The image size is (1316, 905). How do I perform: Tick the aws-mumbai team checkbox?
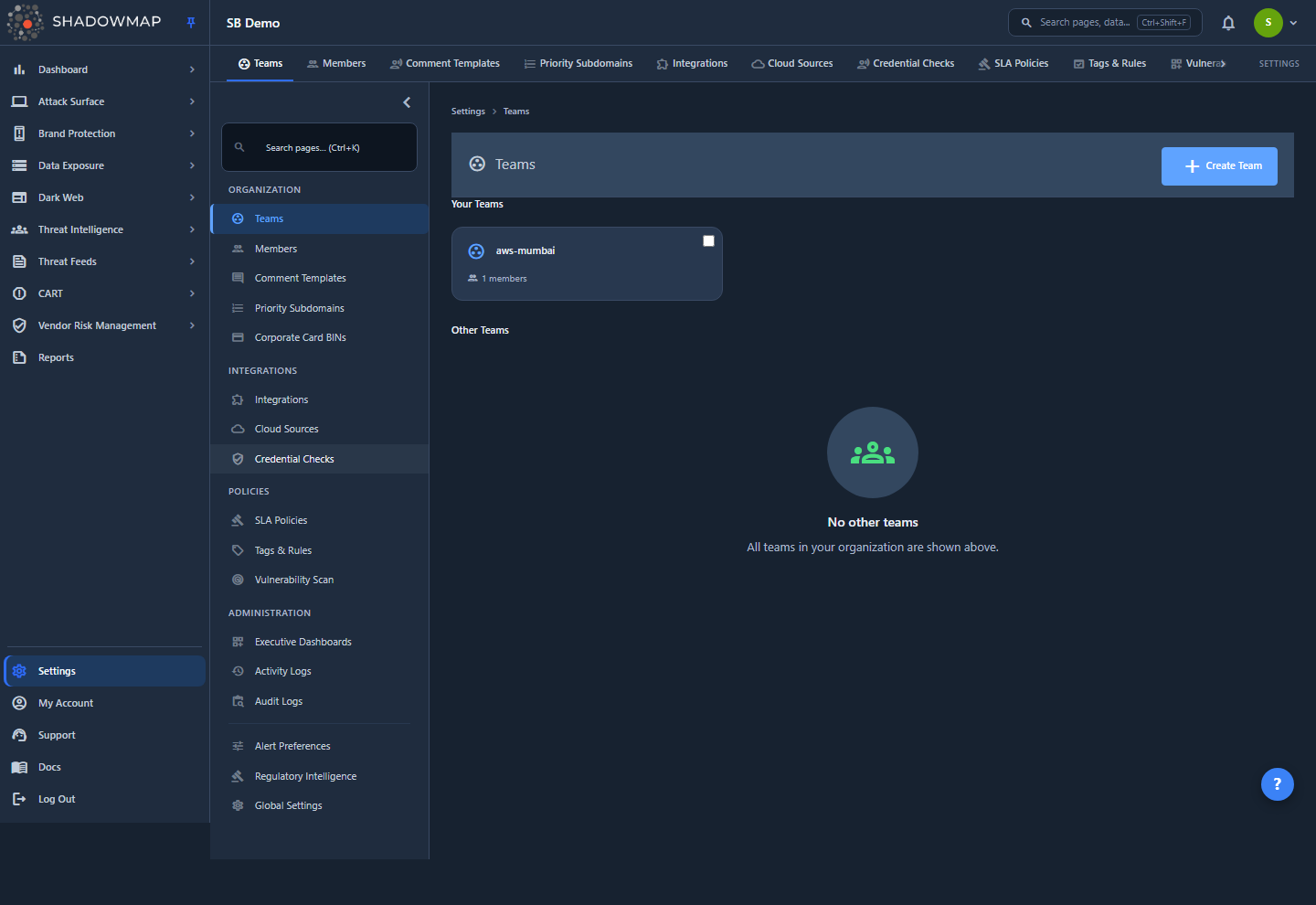click(x=708, y=240)
